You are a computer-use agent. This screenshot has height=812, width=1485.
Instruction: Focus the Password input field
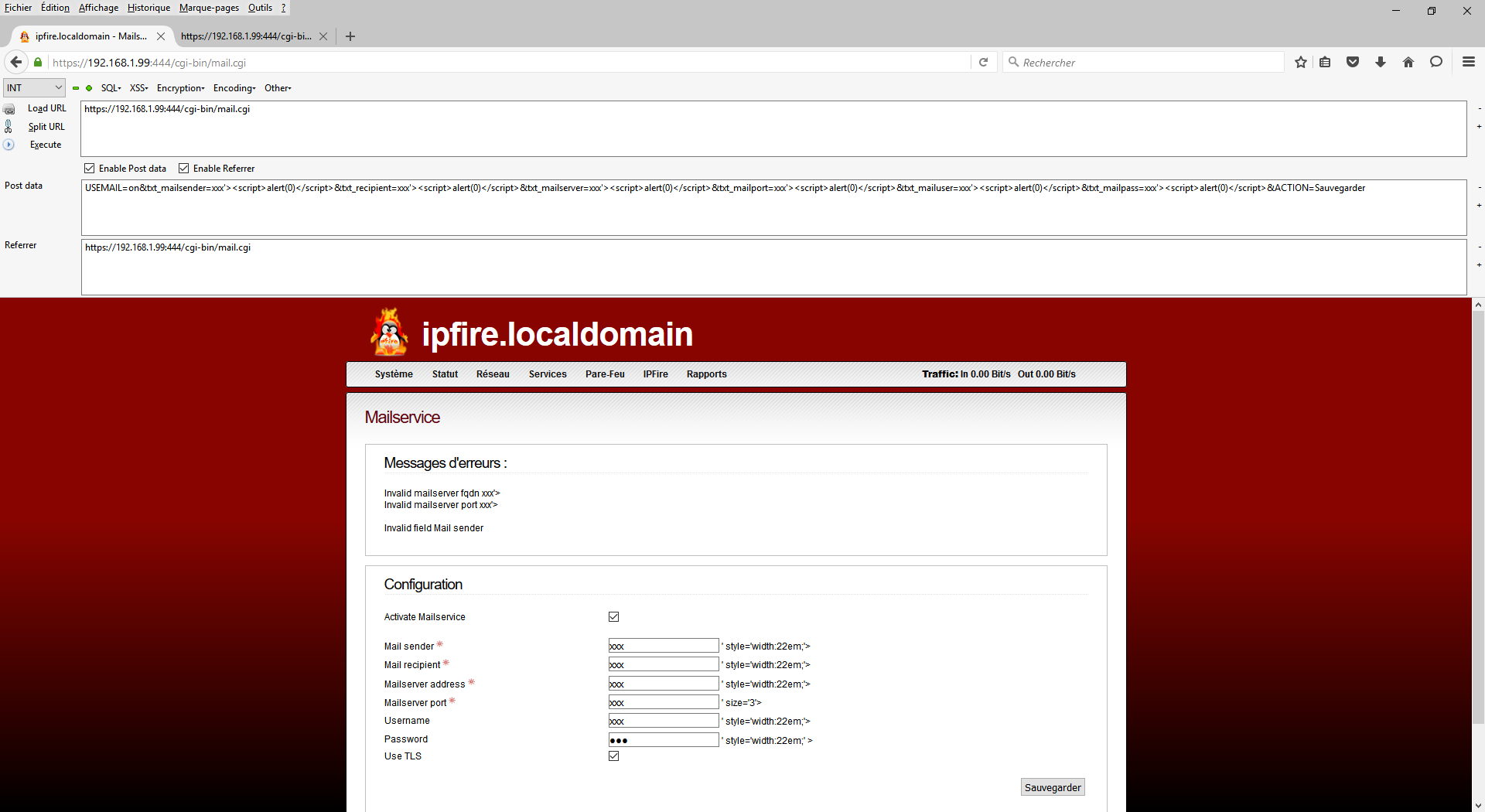[664, 740]
